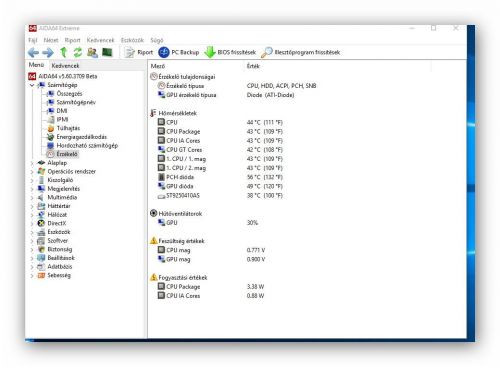Click the Forward arrow toolbar icon
This screenshot has width=500, height=367.
pyautogui.click(x=48, y=52)
